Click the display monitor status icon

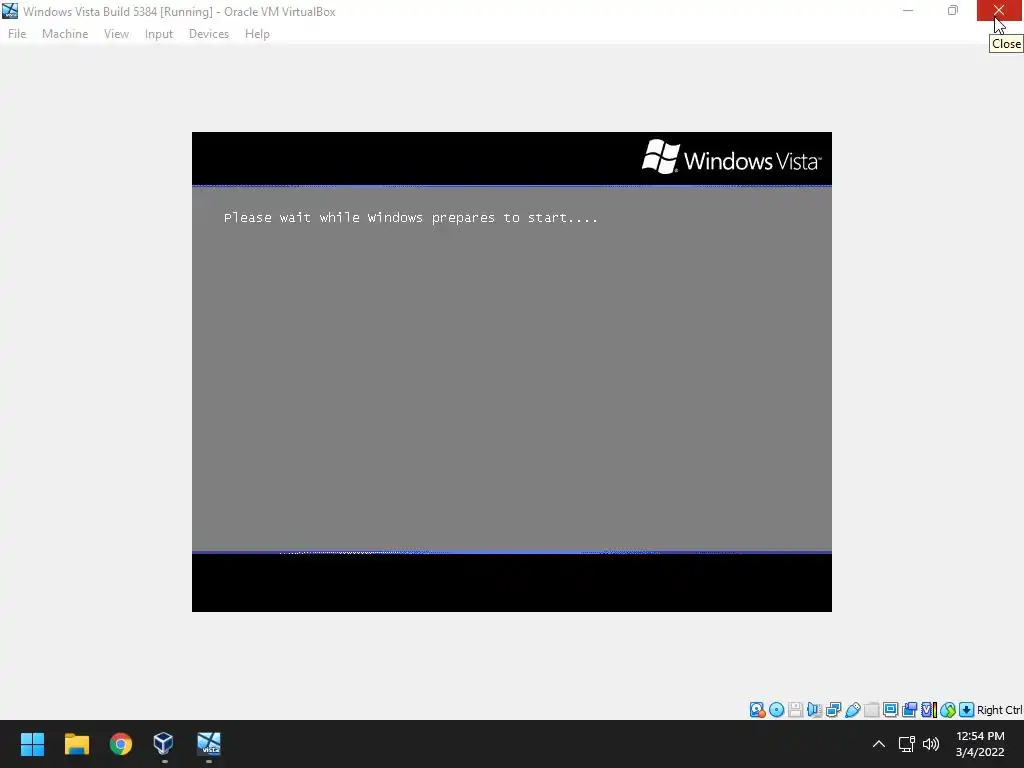click(890, 710)
